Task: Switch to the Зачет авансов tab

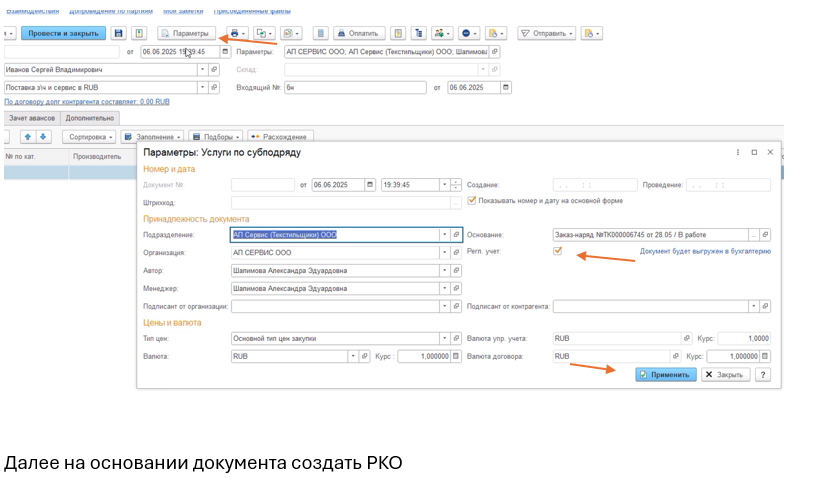Action: 30,118
